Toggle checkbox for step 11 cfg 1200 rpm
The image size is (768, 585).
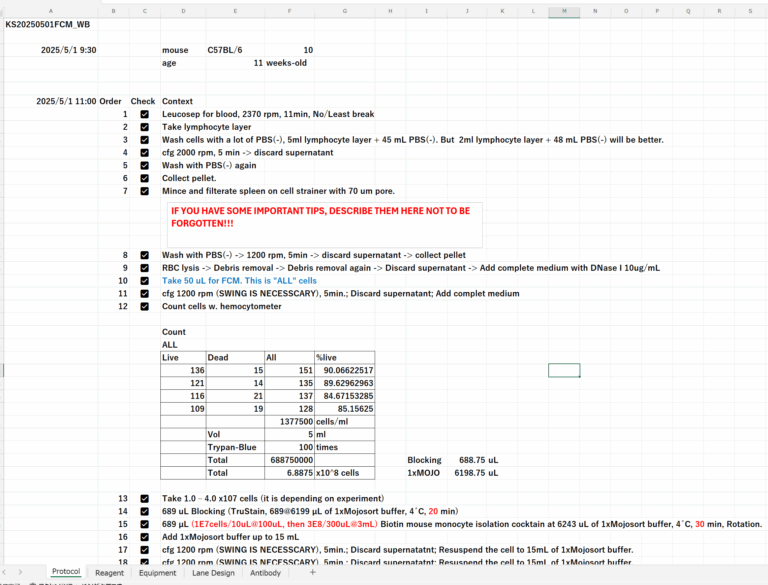pos(144,293)
